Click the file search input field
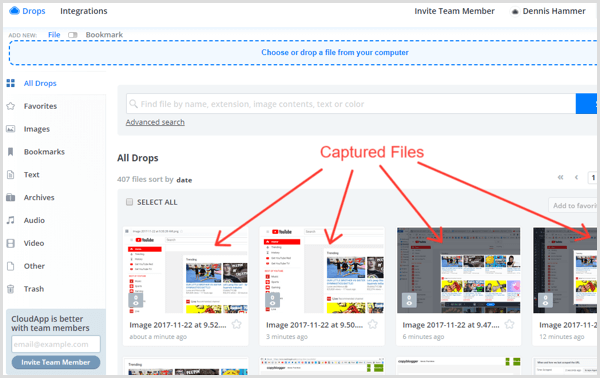The height and width of the screenshot is (378, 600). [351, 104]
